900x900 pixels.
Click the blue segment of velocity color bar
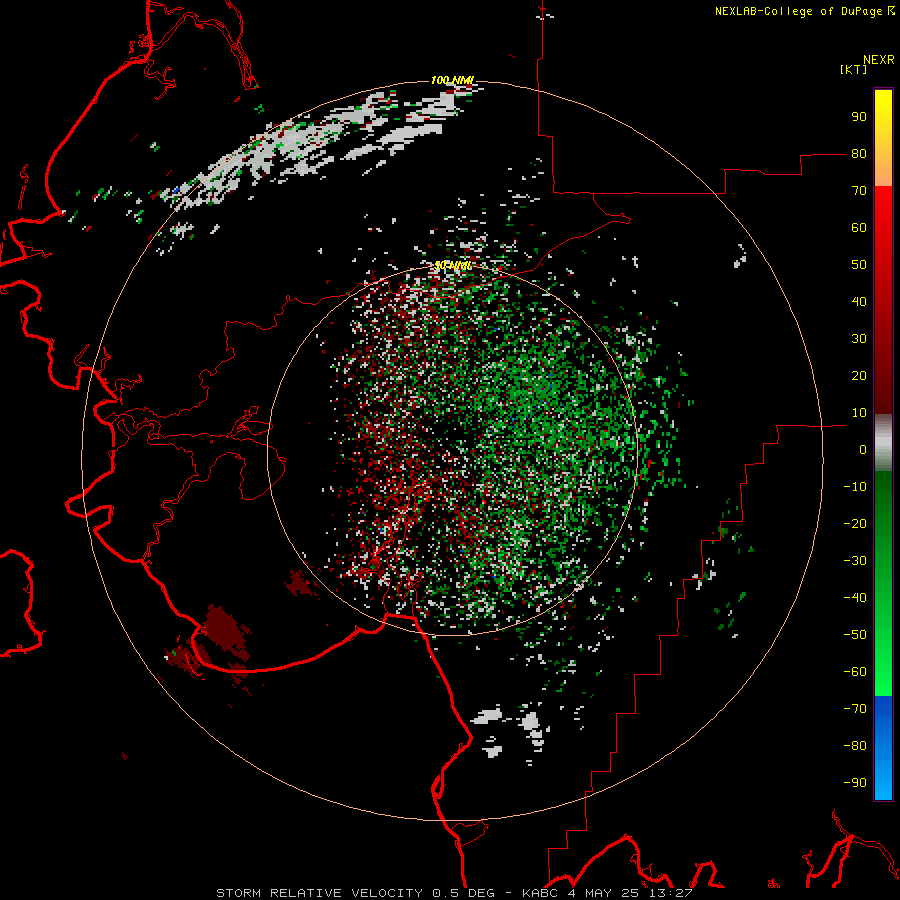[x=883, y=747]
